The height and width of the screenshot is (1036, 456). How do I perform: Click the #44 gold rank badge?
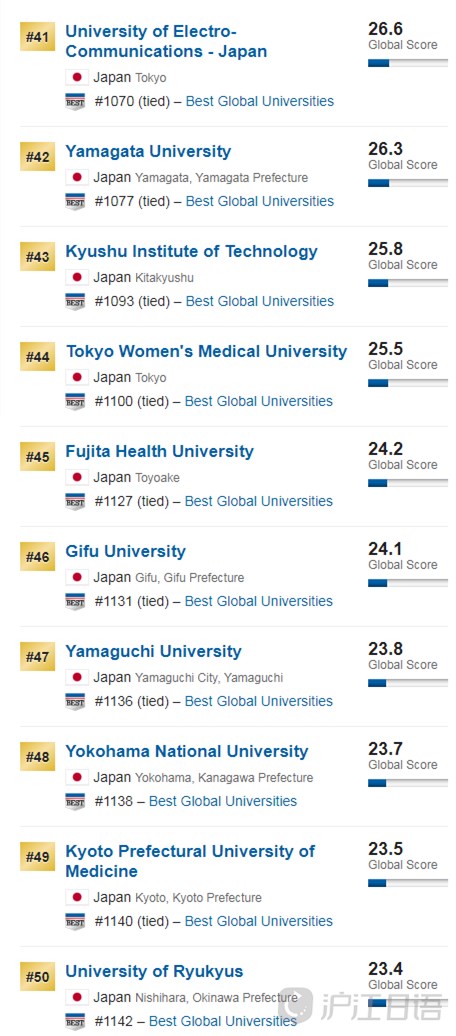click(x=38, y=357)
